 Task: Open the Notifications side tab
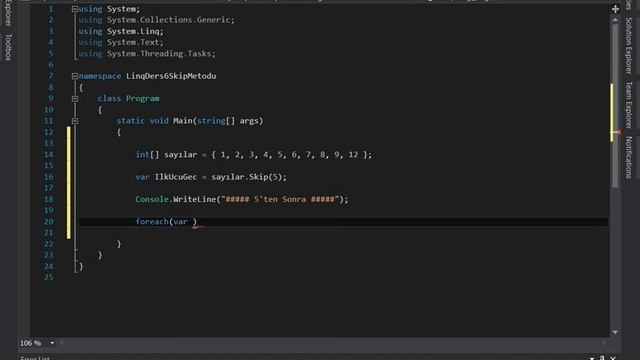[629, 158]
